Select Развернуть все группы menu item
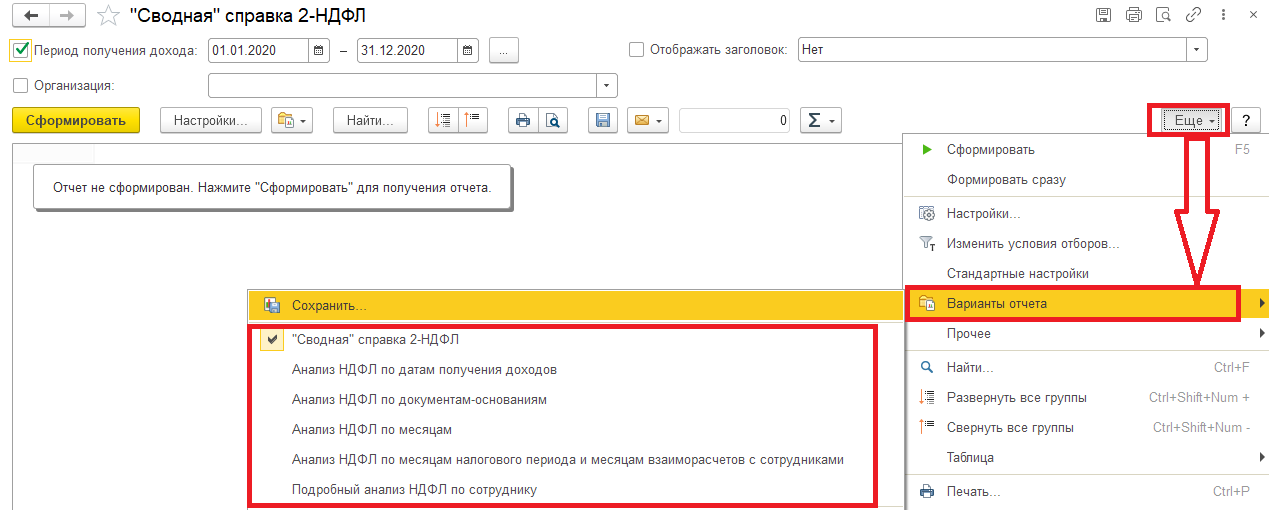Viewport: 1269px width, 510px height. tap(1085, 397)
